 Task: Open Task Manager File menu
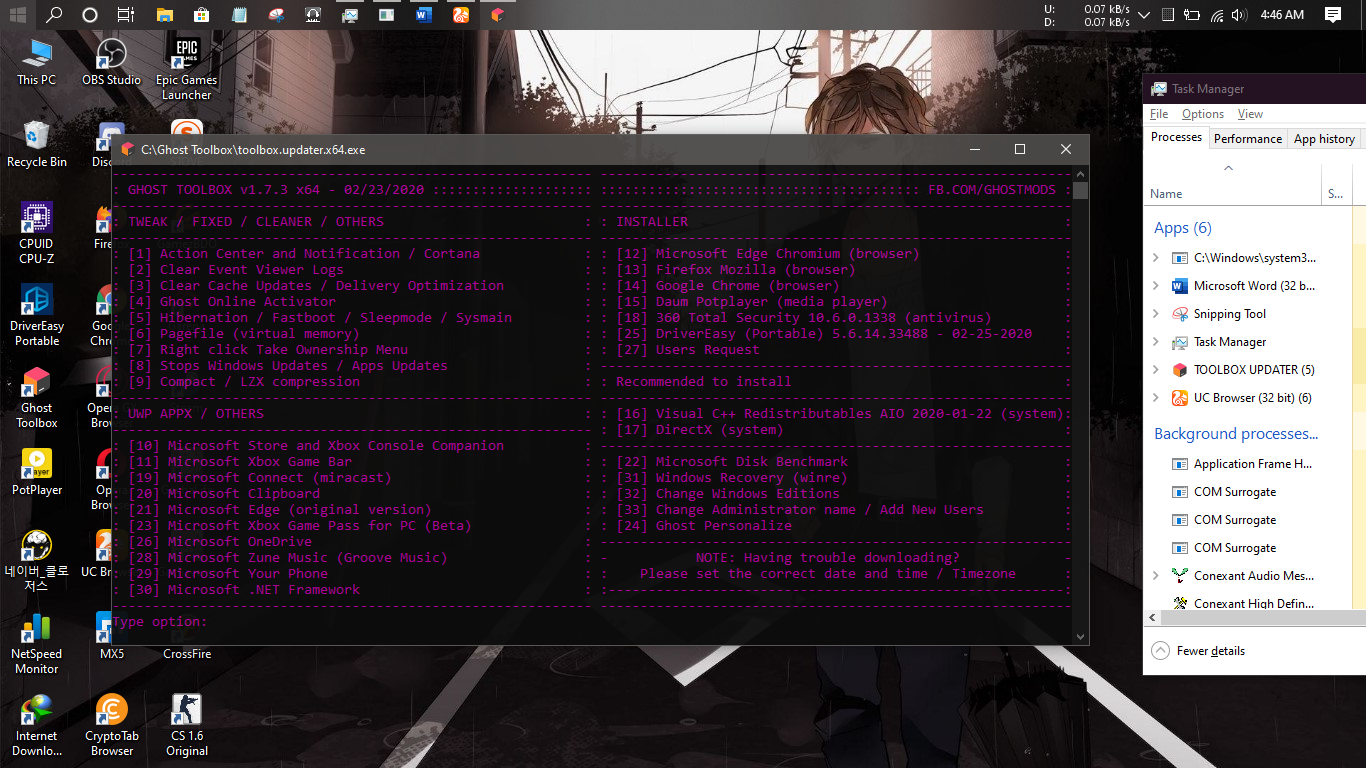point(1159,114)
